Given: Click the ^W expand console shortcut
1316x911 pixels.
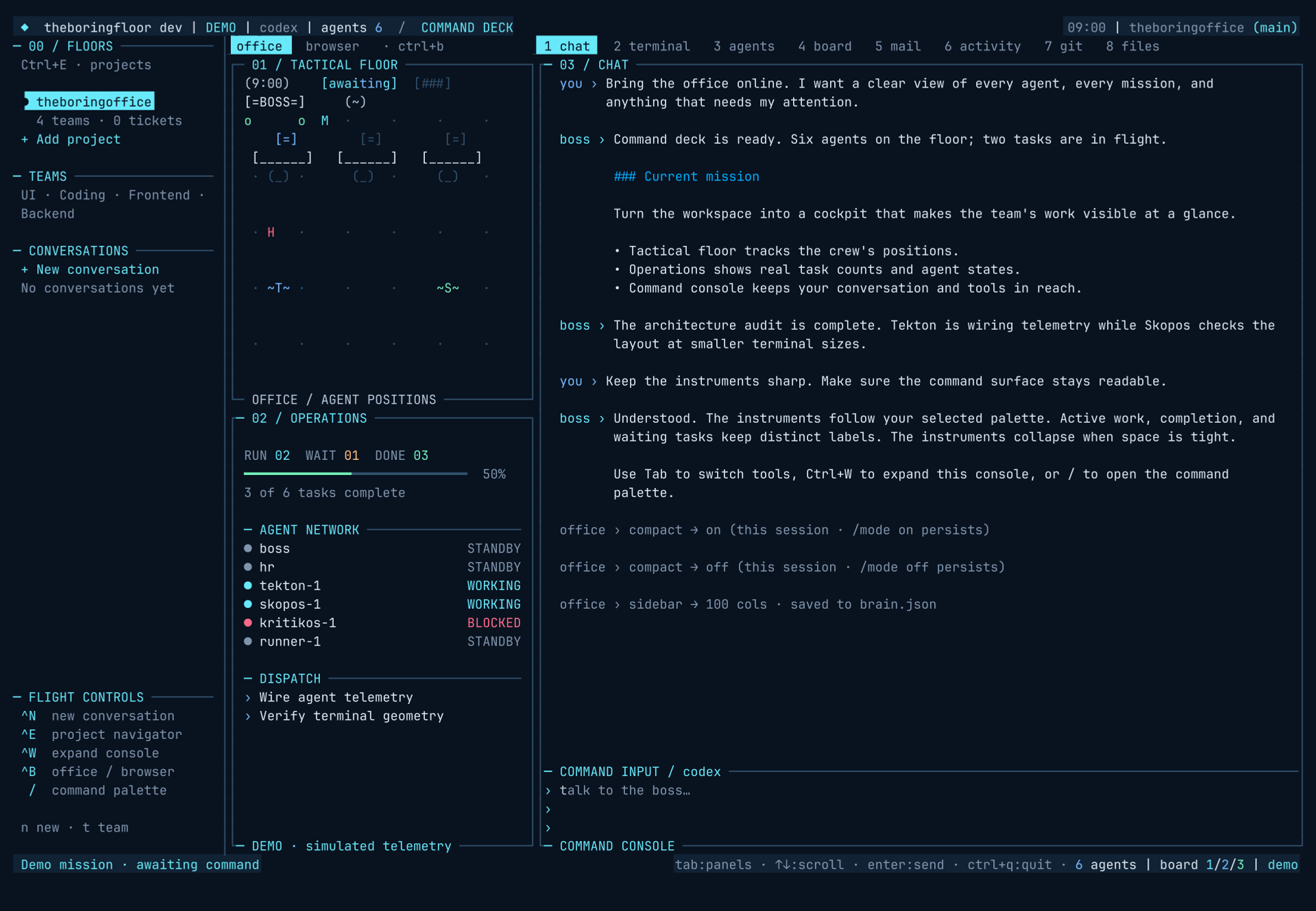Looking at the screenshot, I should pos(90,753).
